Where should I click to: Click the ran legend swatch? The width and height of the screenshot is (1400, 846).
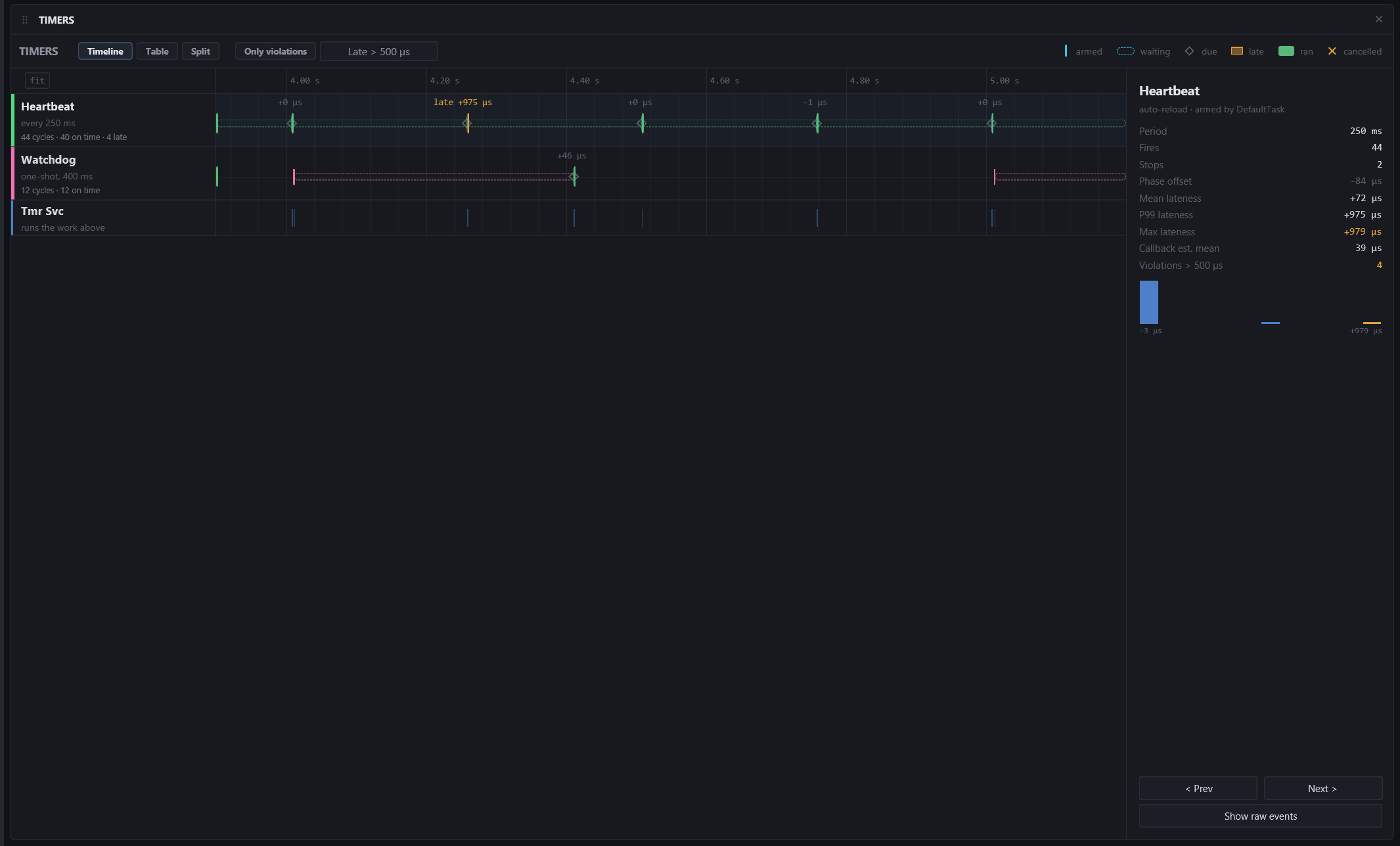(1286, 51)
